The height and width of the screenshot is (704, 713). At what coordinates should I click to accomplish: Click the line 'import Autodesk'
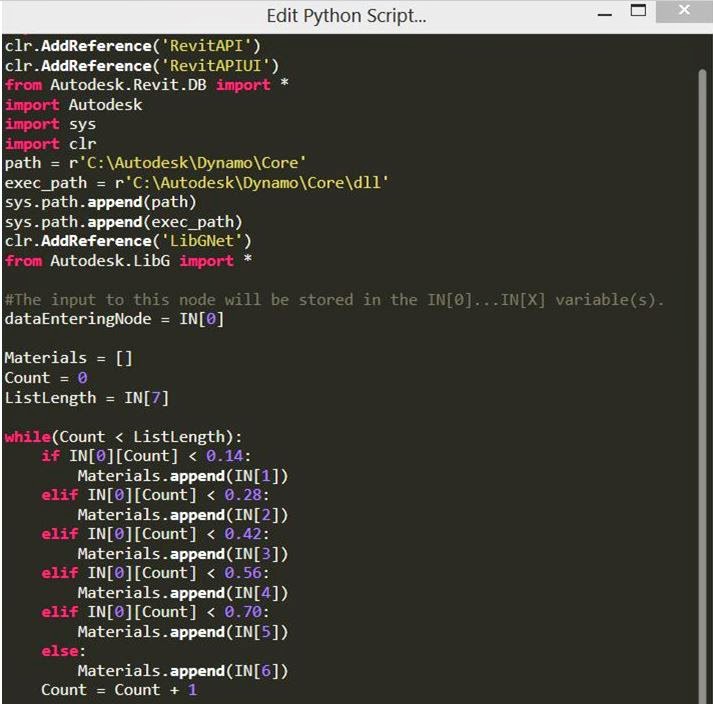[73, 105]
